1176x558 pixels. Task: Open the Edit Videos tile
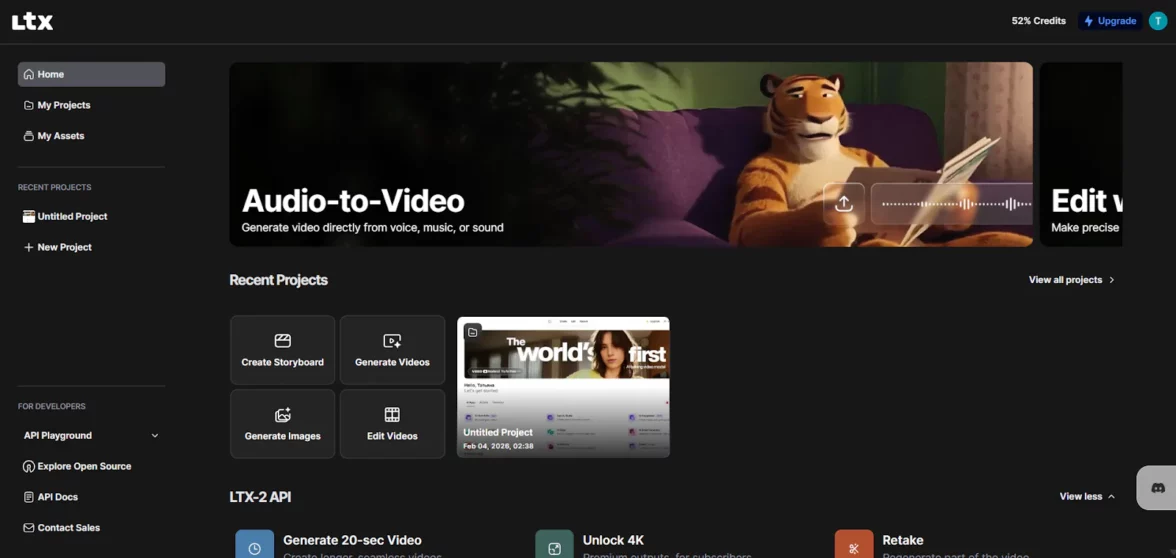[x=392, y=424]
